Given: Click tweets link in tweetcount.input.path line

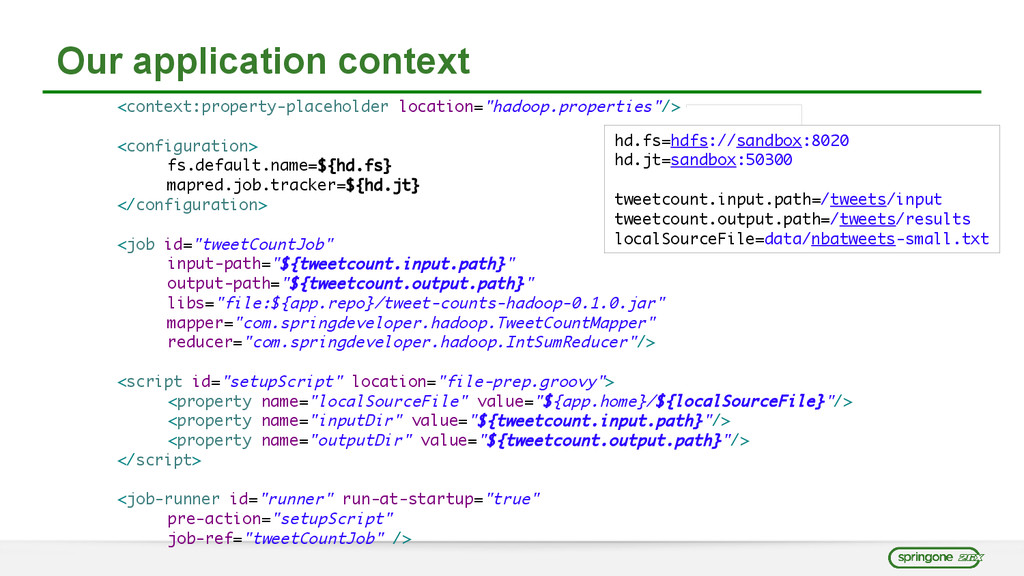Looking at the screenshot, I should 858,199.
